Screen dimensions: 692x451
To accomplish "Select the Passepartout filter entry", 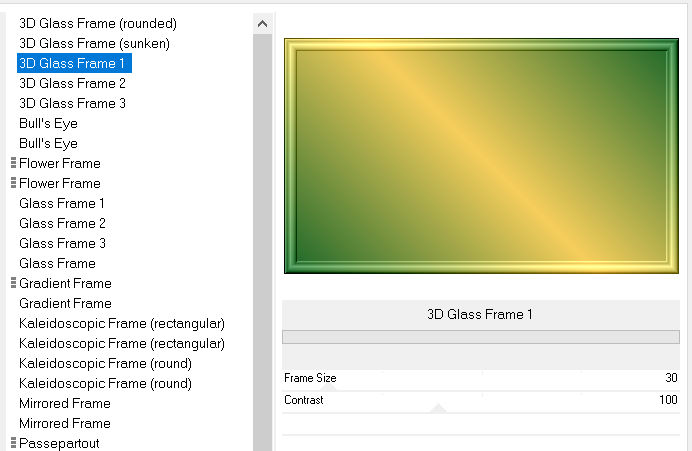I will [59, 443].
